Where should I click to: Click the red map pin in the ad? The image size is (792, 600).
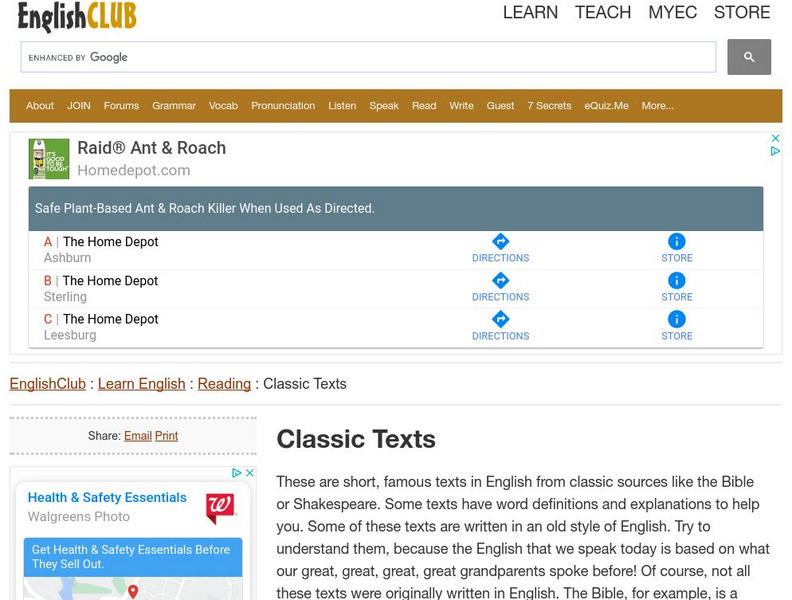coord(133,591)
